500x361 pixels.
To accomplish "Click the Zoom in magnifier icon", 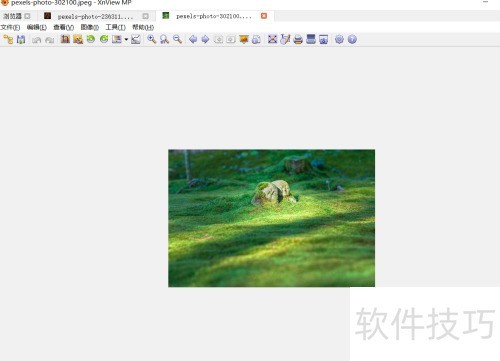I will click(x=152, y=39).
